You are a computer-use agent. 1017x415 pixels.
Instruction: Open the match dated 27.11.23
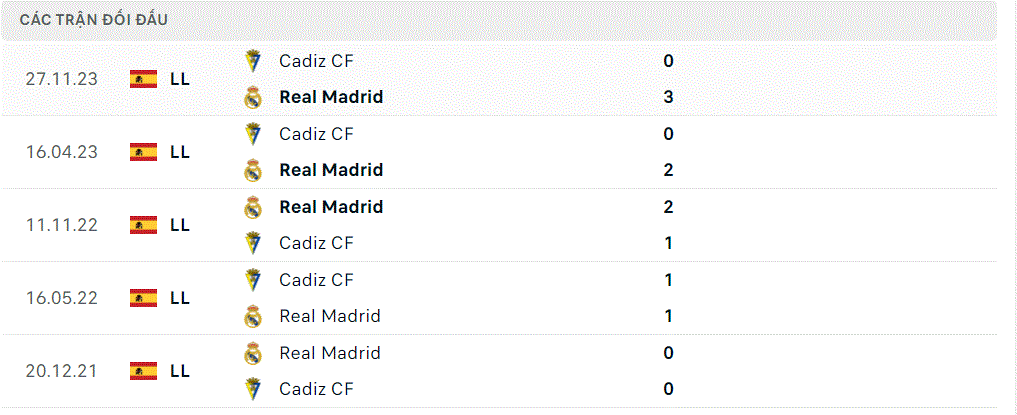(x=499, y=79)
